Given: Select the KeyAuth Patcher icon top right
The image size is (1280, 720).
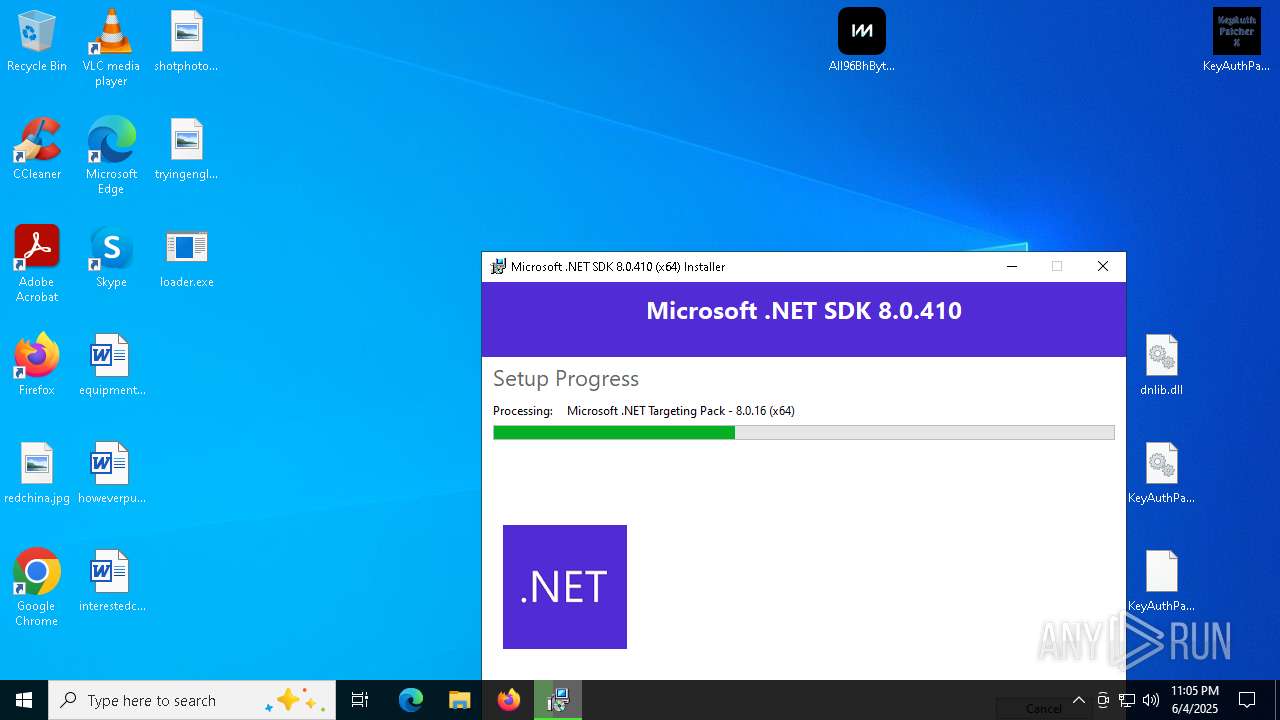Looking at the screenshot, I should (1236, 42).
